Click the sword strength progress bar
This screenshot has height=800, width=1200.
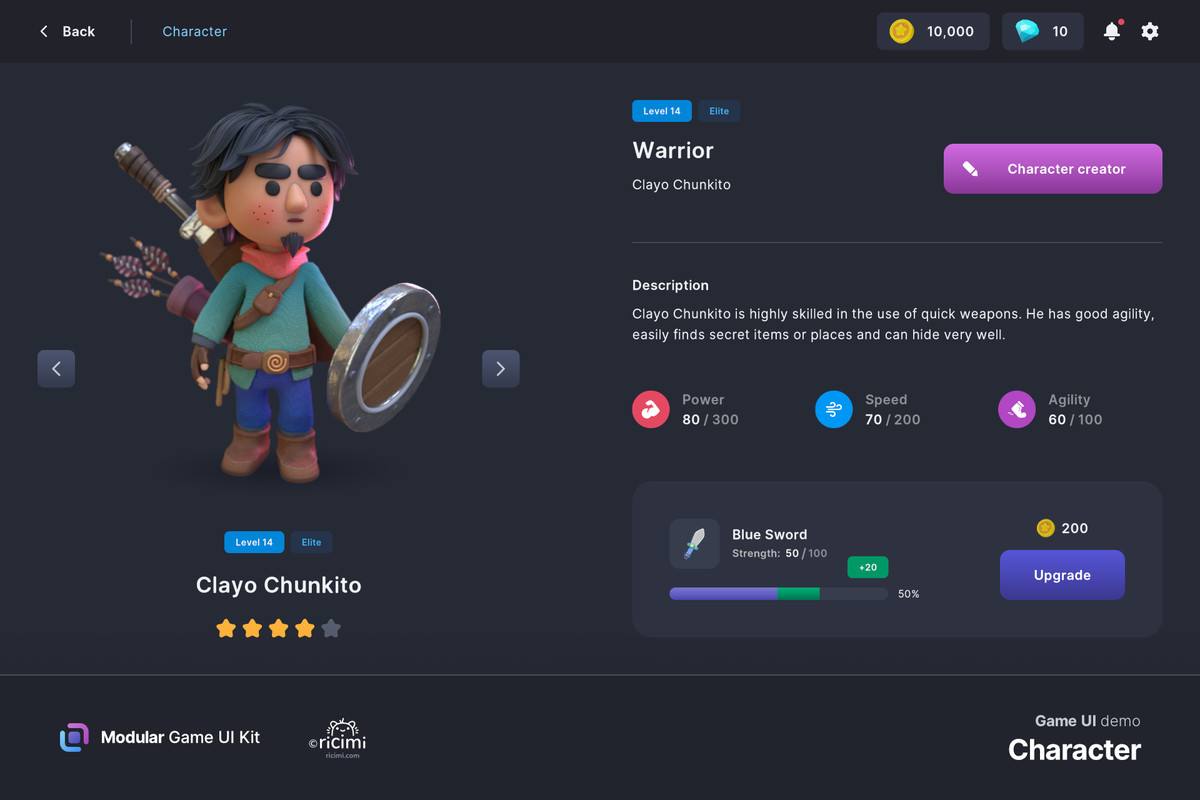click(x=778, y=593)
